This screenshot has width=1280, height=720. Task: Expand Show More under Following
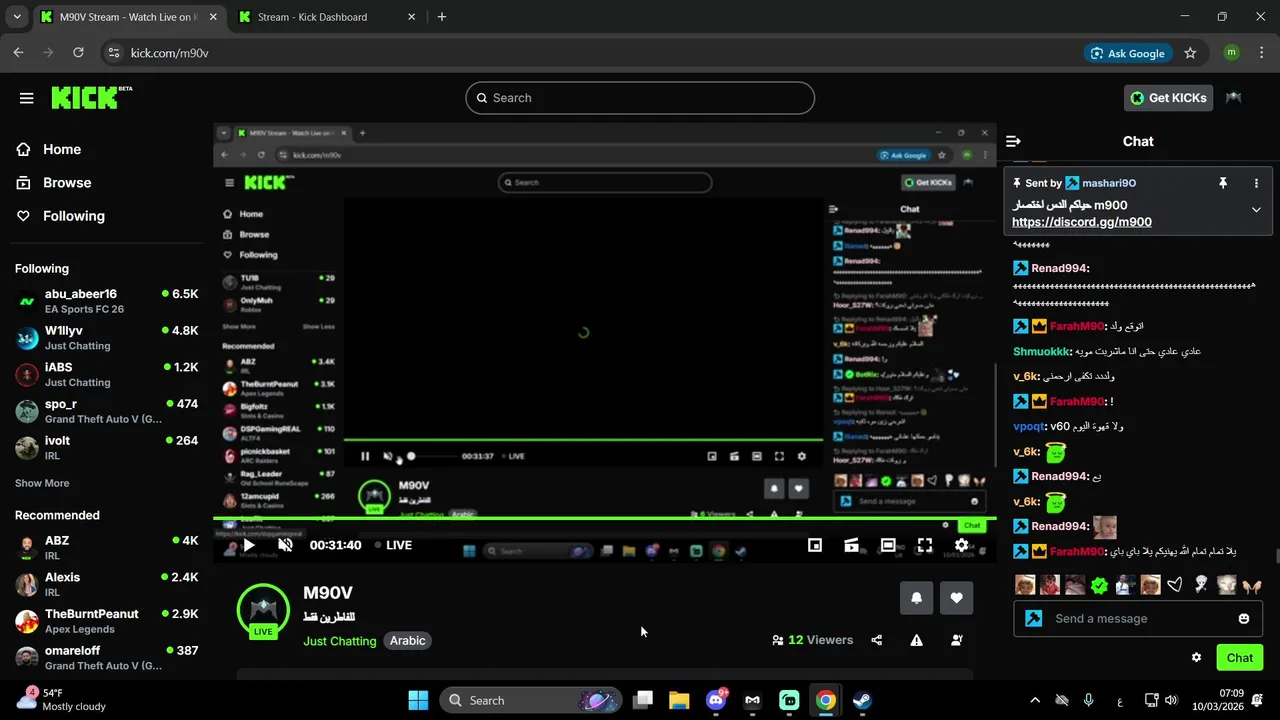click(x=42, y=483)
